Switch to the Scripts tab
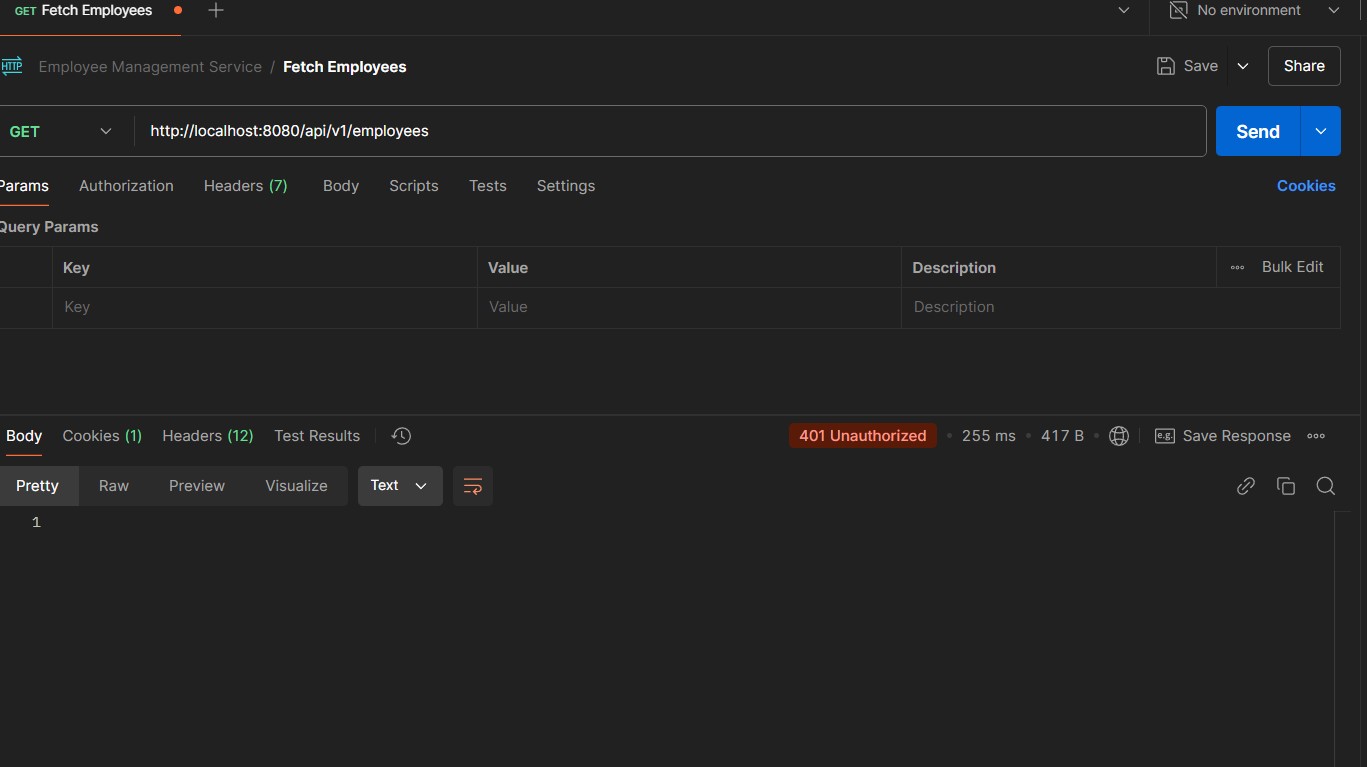The height and width of the screenshot is (767, 1367). pos(414,186)
